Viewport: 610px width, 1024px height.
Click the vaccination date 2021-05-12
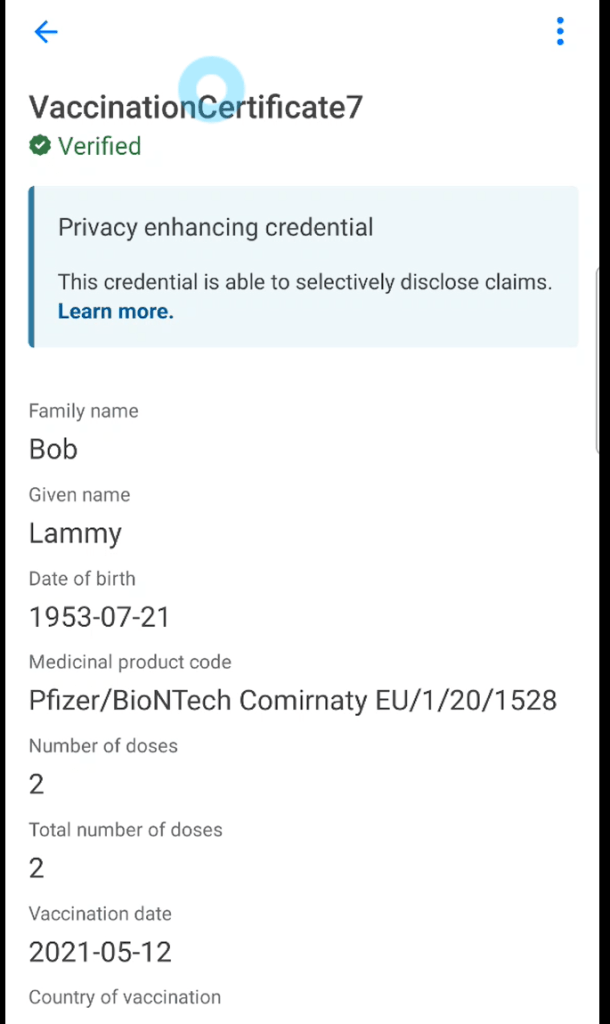click(100, 952)
